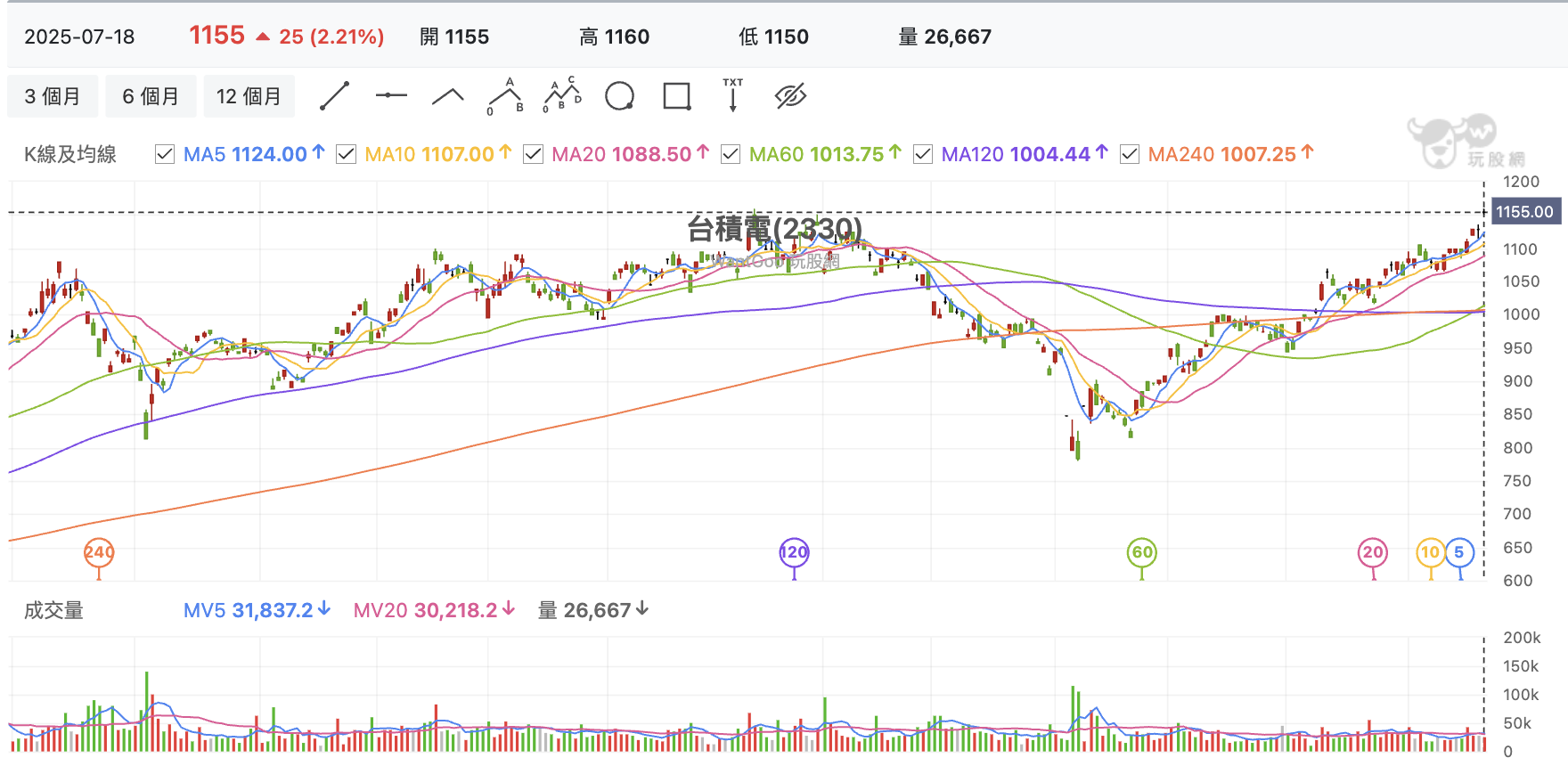Switch chart range to 12 個月
Screen dimensions: 1568x766
(249, 96)
